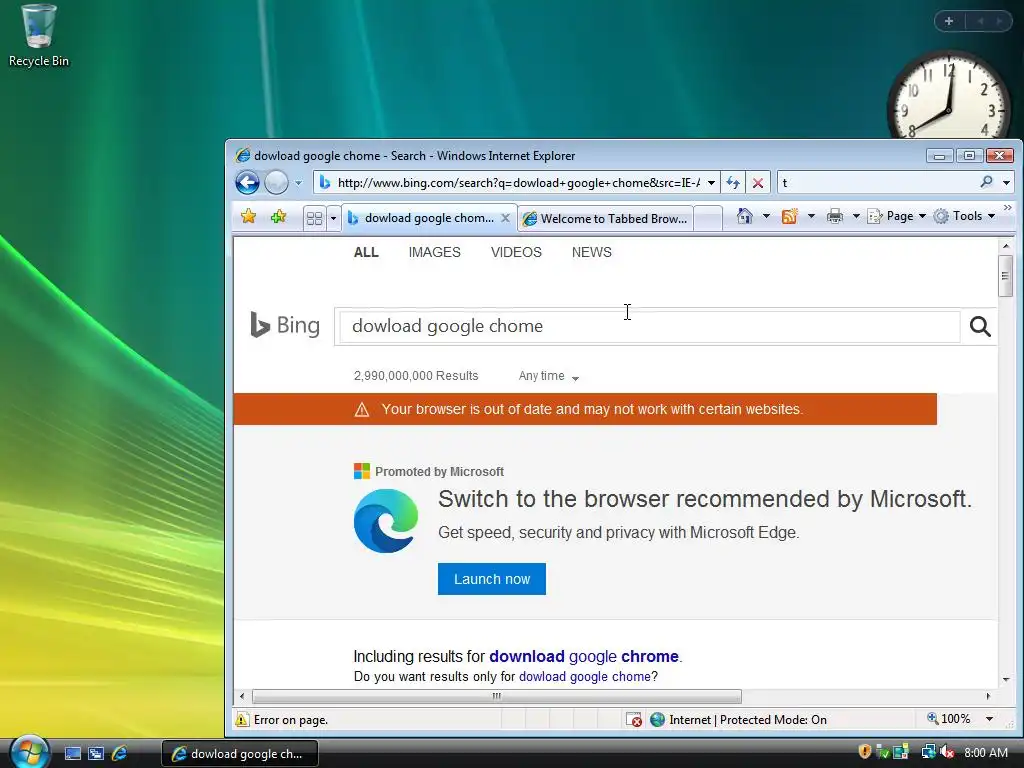Click the Launch now button

click(x=492, y=579)
